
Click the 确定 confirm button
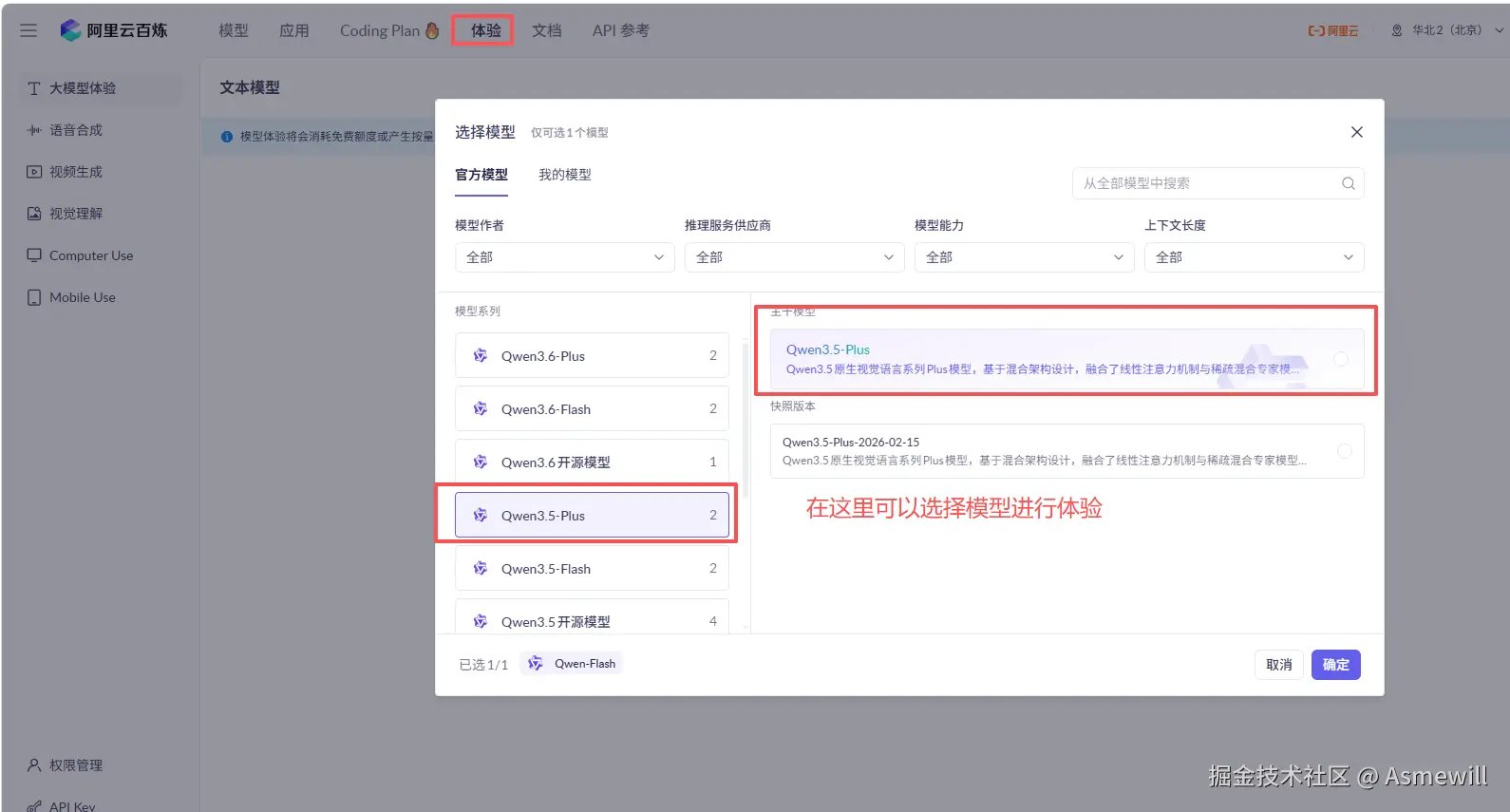[x=1336, y=665]
